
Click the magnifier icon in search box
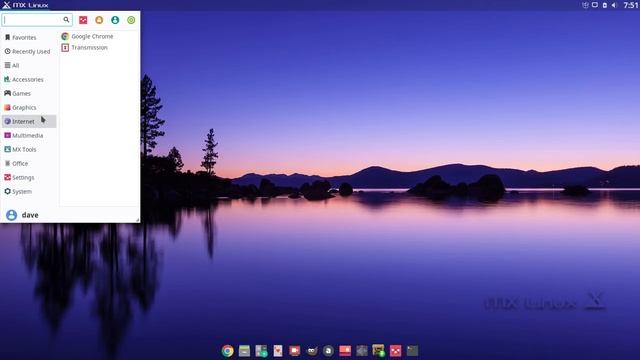point(66,20)
